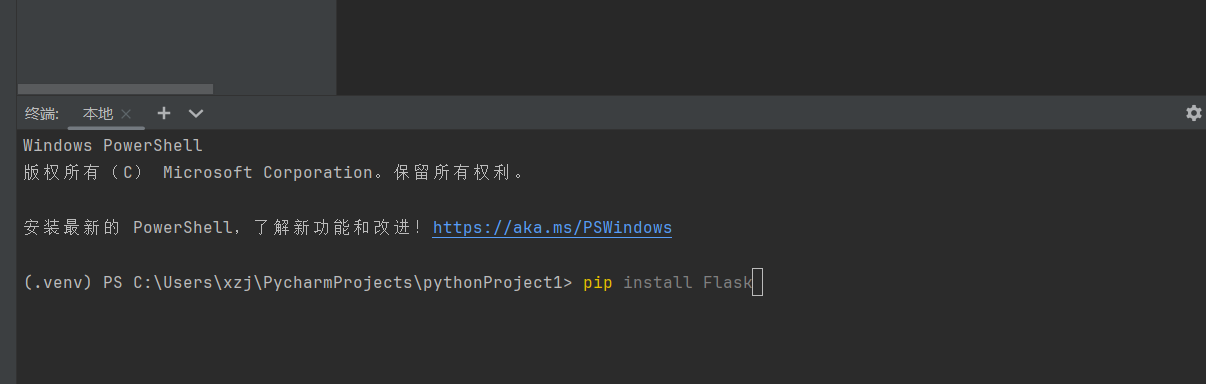Select the 本地 terminal tab

98,114
